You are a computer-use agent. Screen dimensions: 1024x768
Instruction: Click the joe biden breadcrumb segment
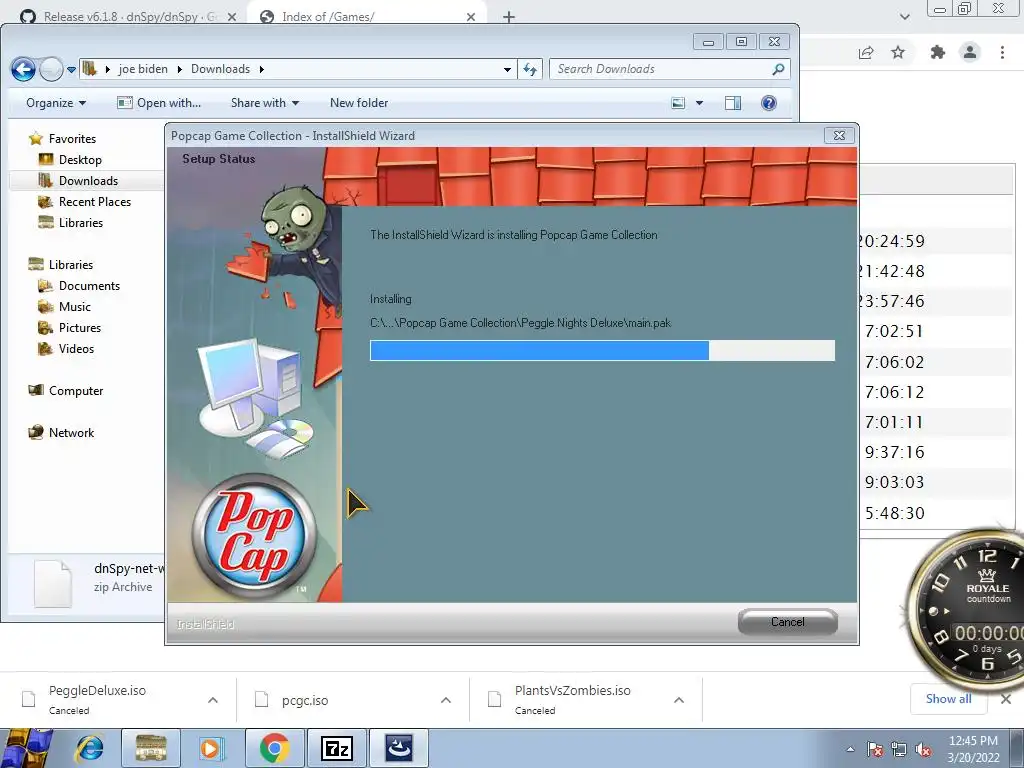point(143,69)
